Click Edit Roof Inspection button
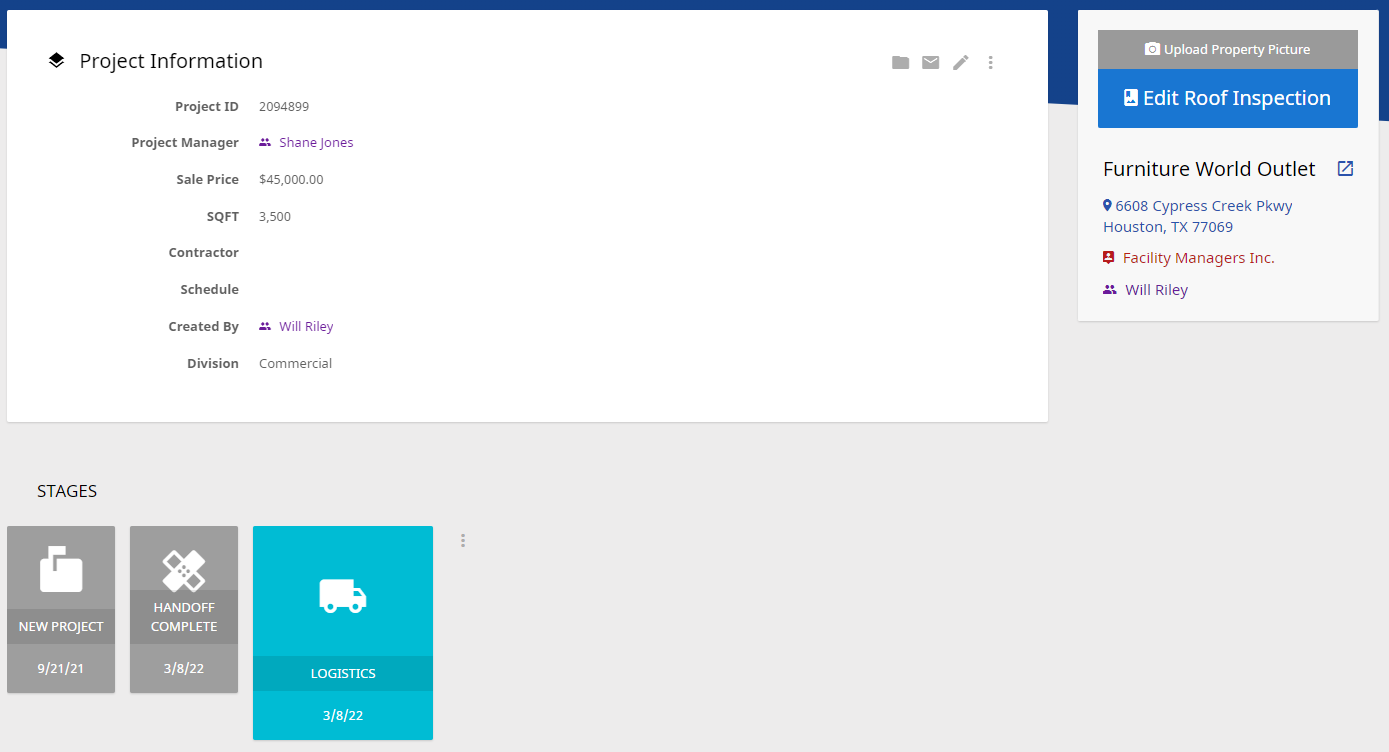The width and height of the screenshot is (1389, 752). [x=1228, y=98]
